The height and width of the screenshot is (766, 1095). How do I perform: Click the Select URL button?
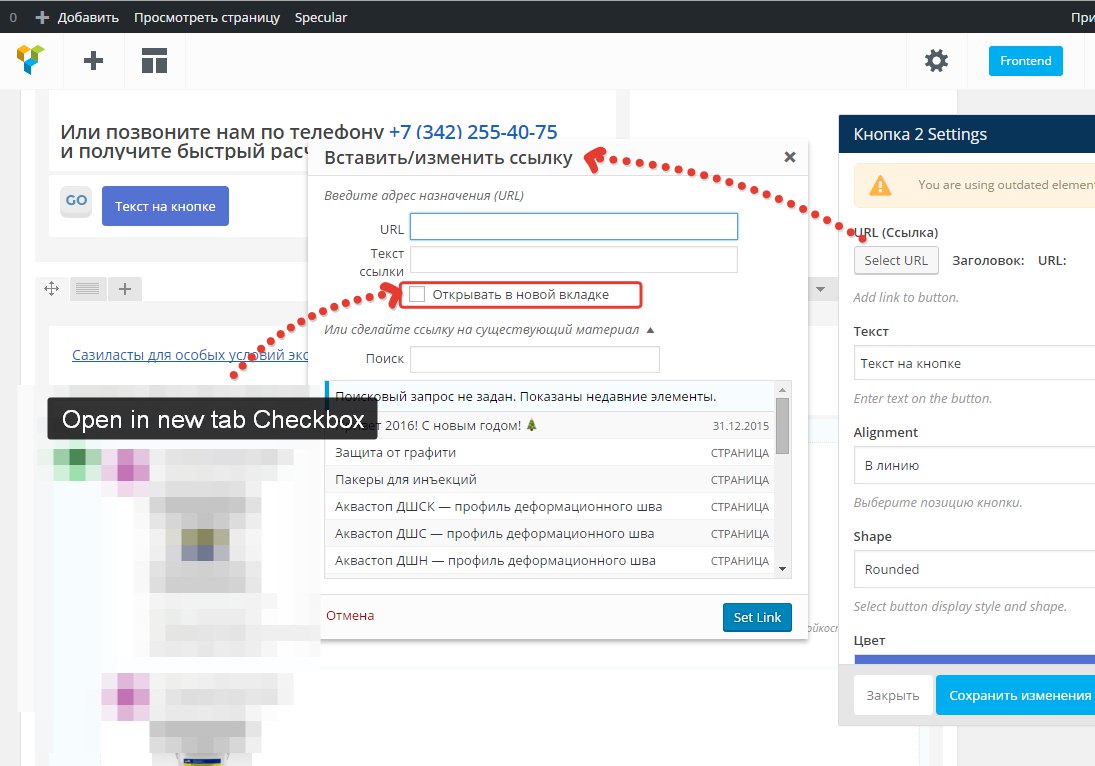pyautogui.click(x=896, y=260)
